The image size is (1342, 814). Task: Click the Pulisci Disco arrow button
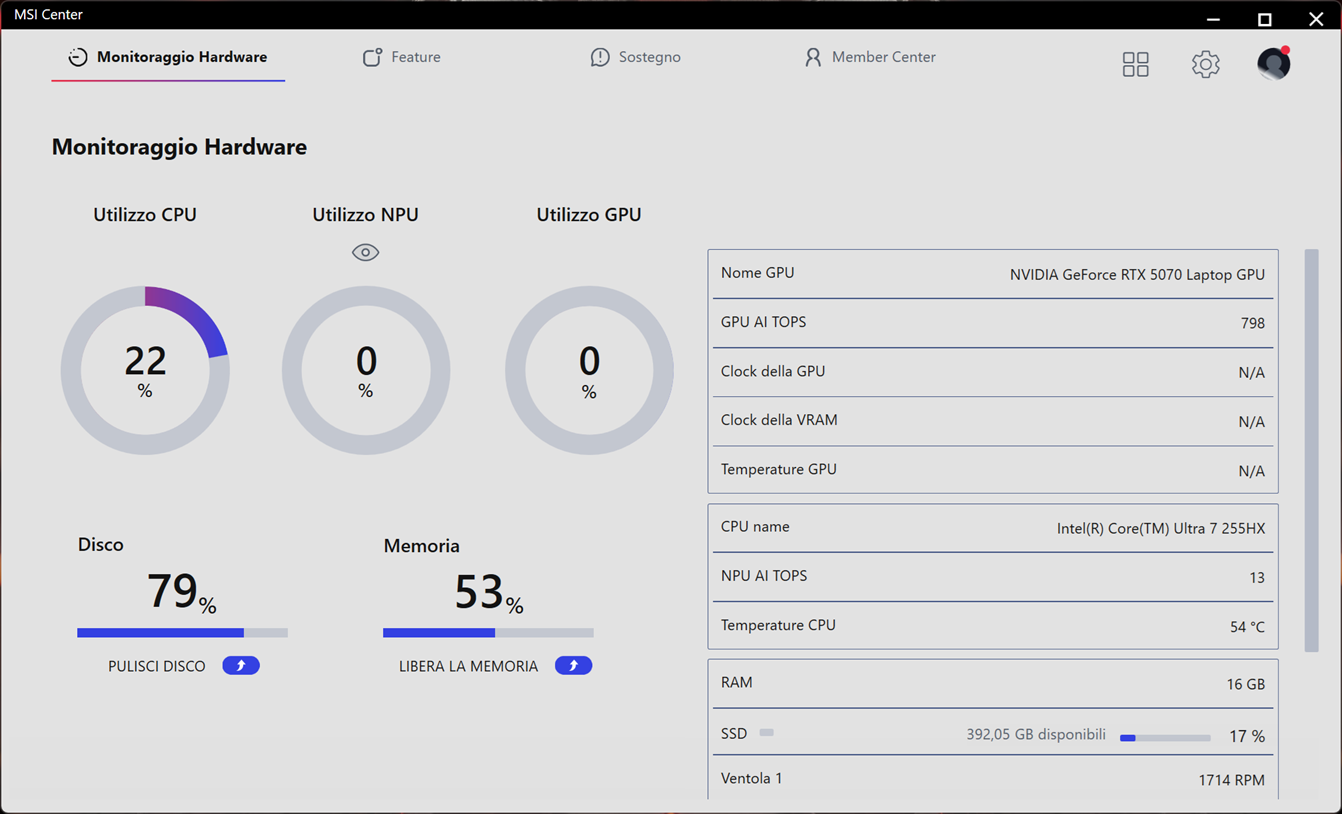[241, 666]
